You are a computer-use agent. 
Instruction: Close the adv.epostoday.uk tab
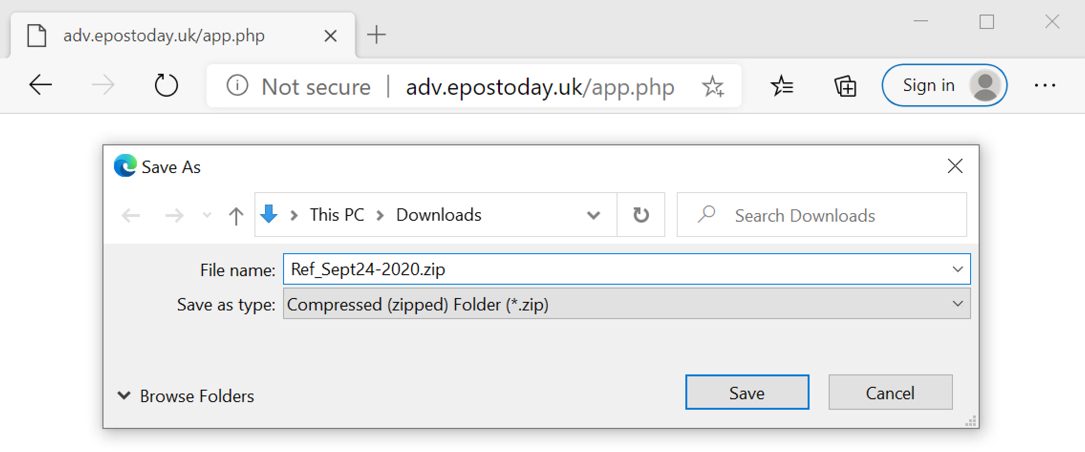click(x=331, y=36)
